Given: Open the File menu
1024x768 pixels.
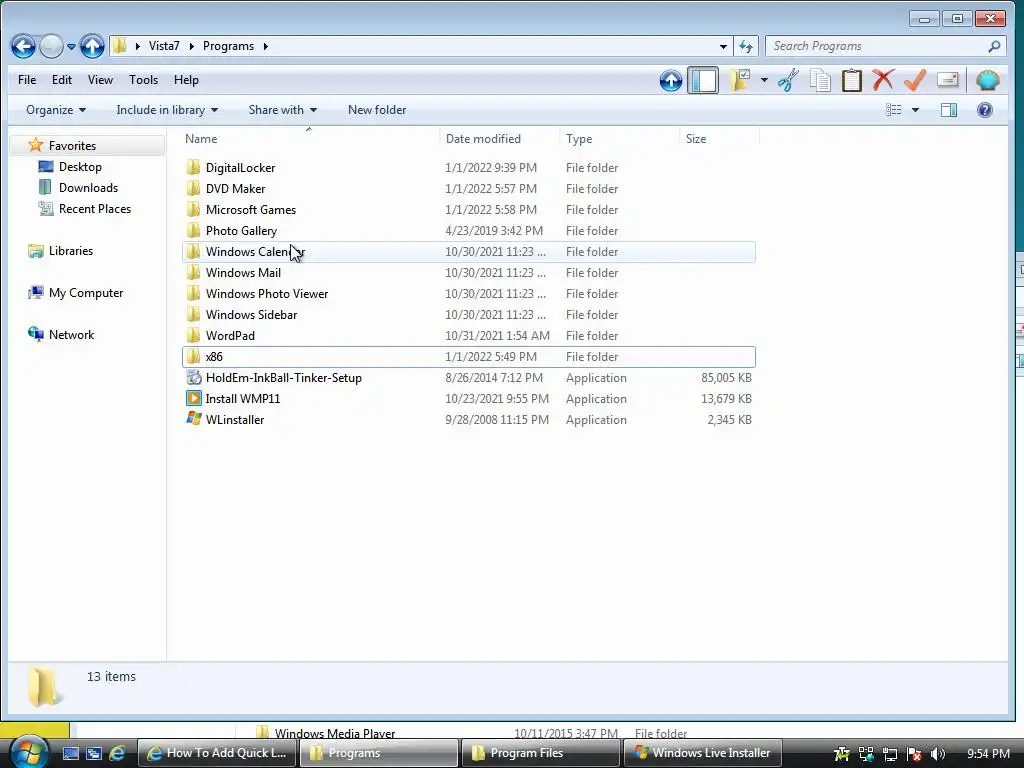Looking at the screenshot, I should tap(27, 80).
